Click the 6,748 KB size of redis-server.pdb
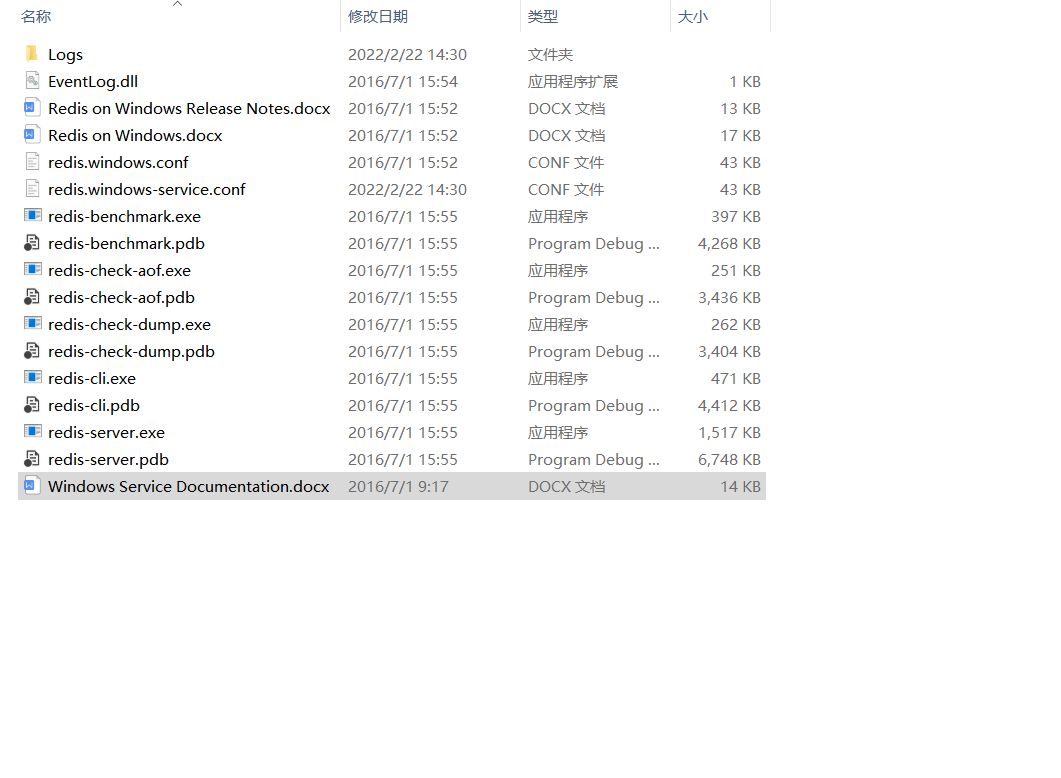The height and width of the screenshot is (778, 1061). click(x=729, y=460)
